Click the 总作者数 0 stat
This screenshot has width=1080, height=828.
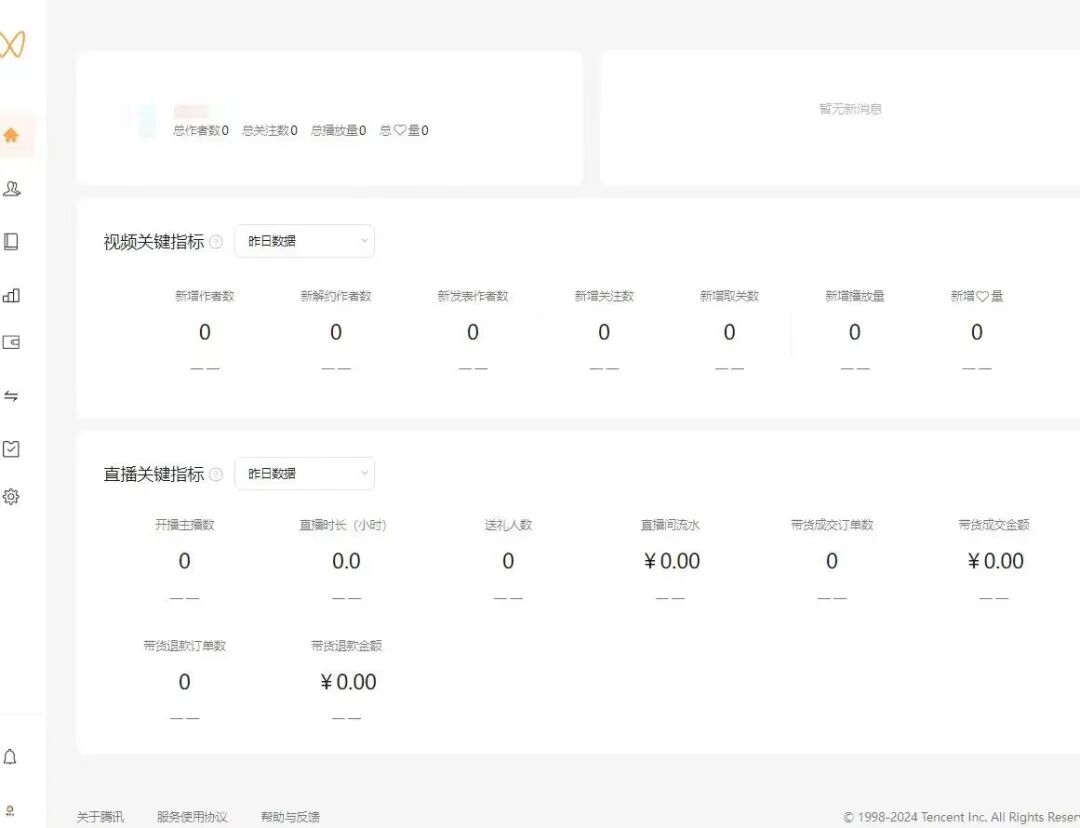(x=200, y=130)
